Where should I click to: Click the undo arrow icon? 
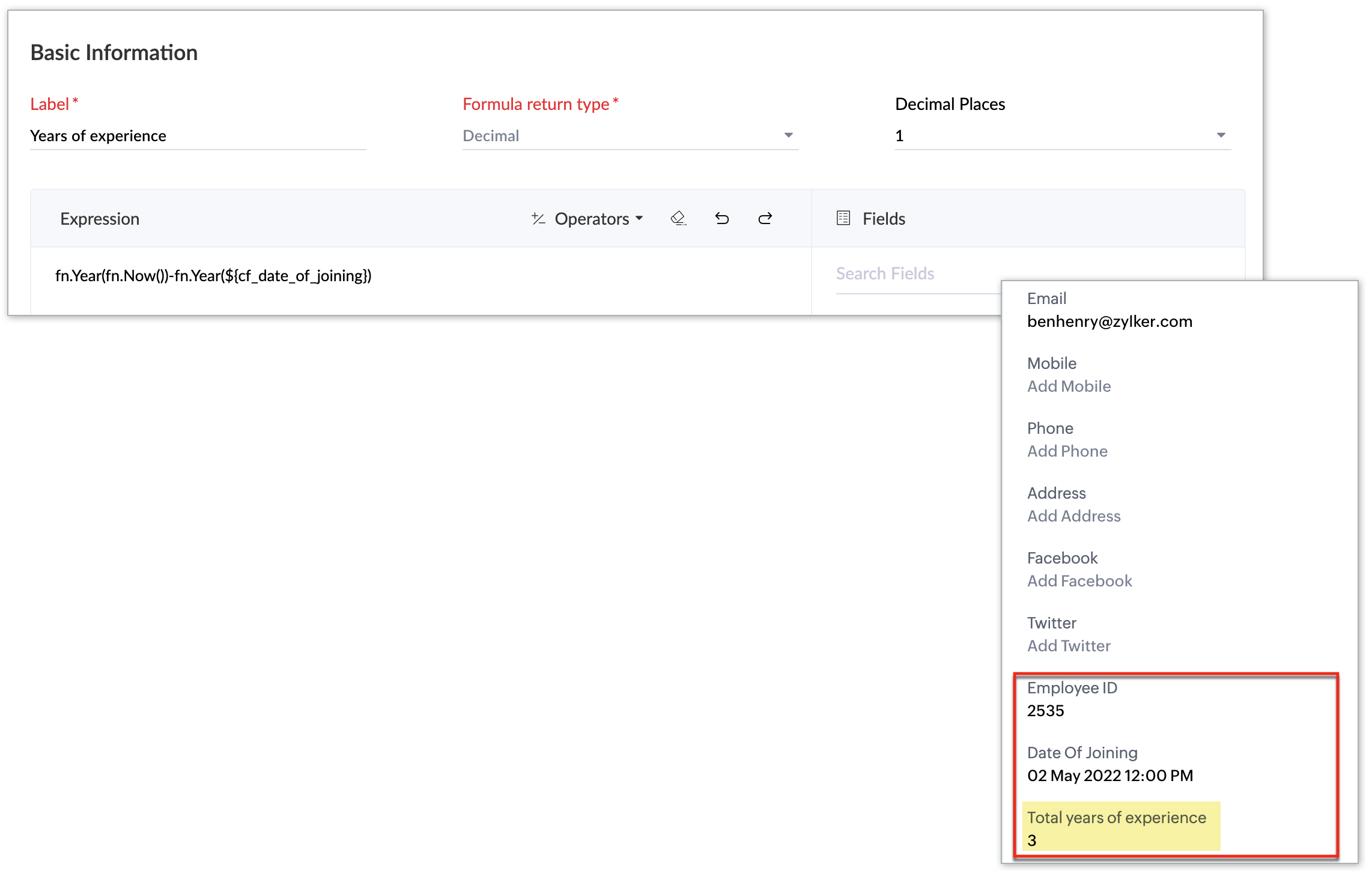point(722,218)
